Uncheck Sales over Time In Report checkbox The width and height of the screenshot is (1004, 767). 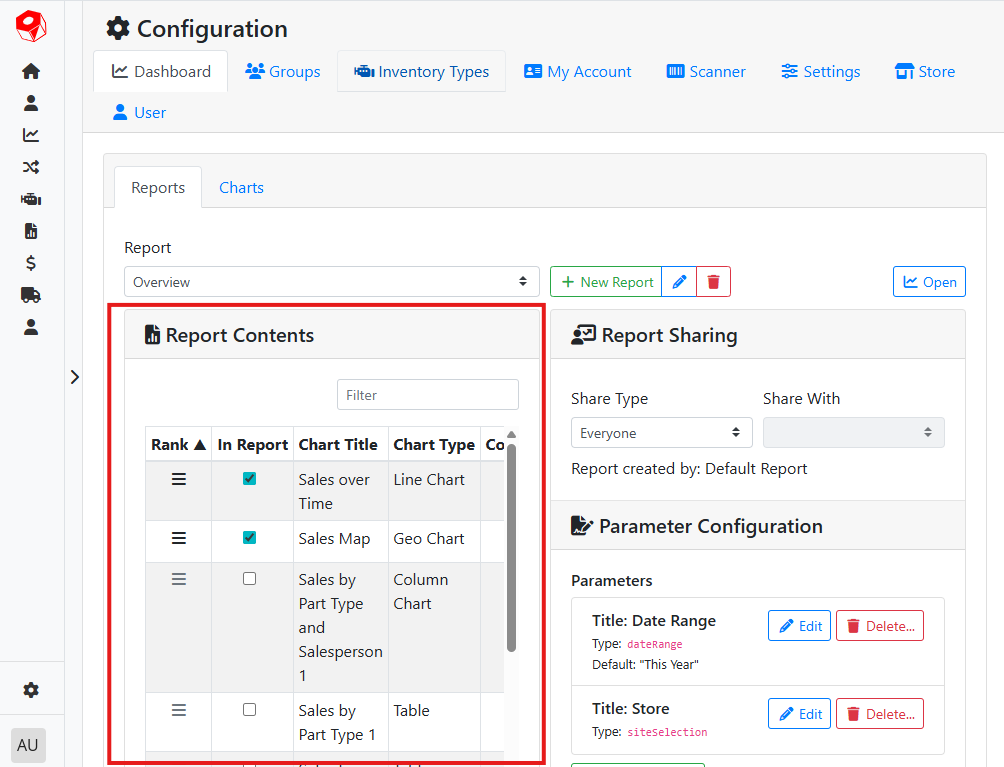click(x=250, y=479)
